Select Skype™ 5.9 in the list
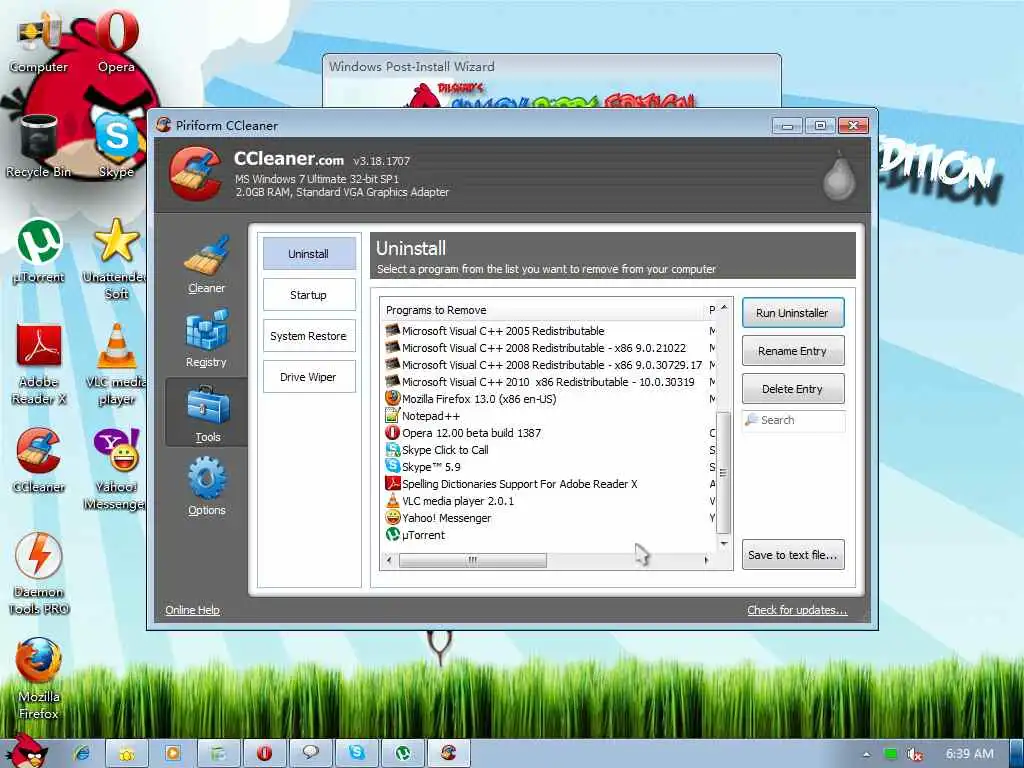Image resolution: width=1024 pixels, height=768 pixels. pos(549,467)
